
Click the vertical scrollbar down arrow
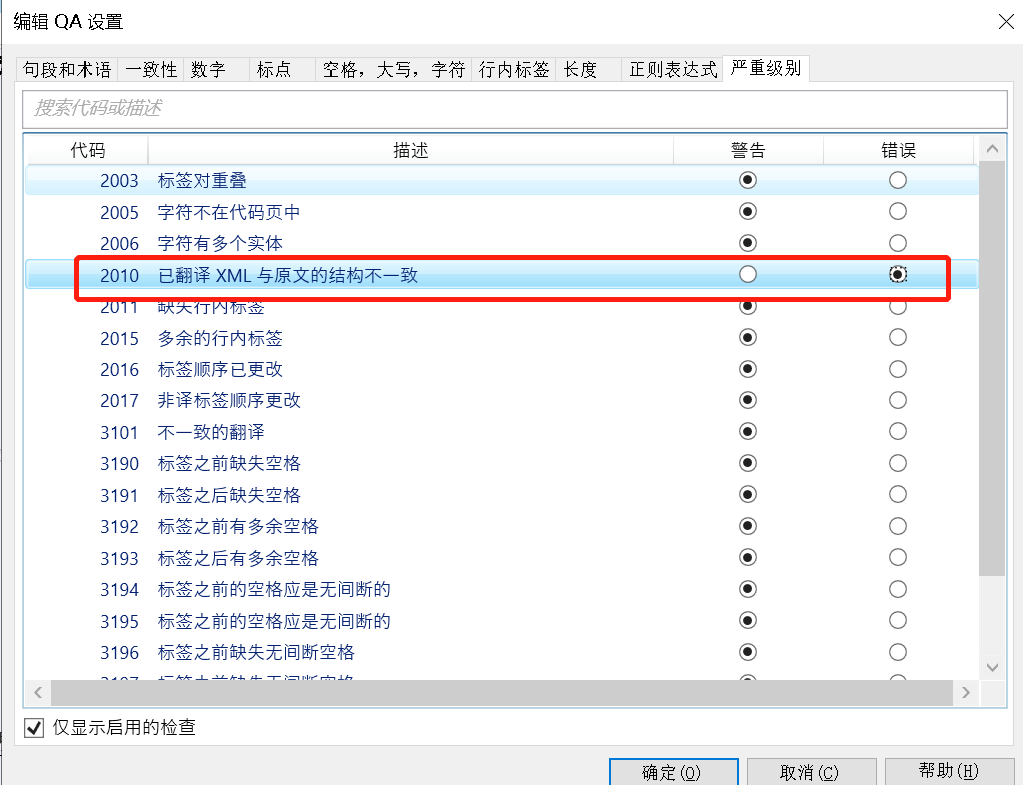click(x=992, y=667)
